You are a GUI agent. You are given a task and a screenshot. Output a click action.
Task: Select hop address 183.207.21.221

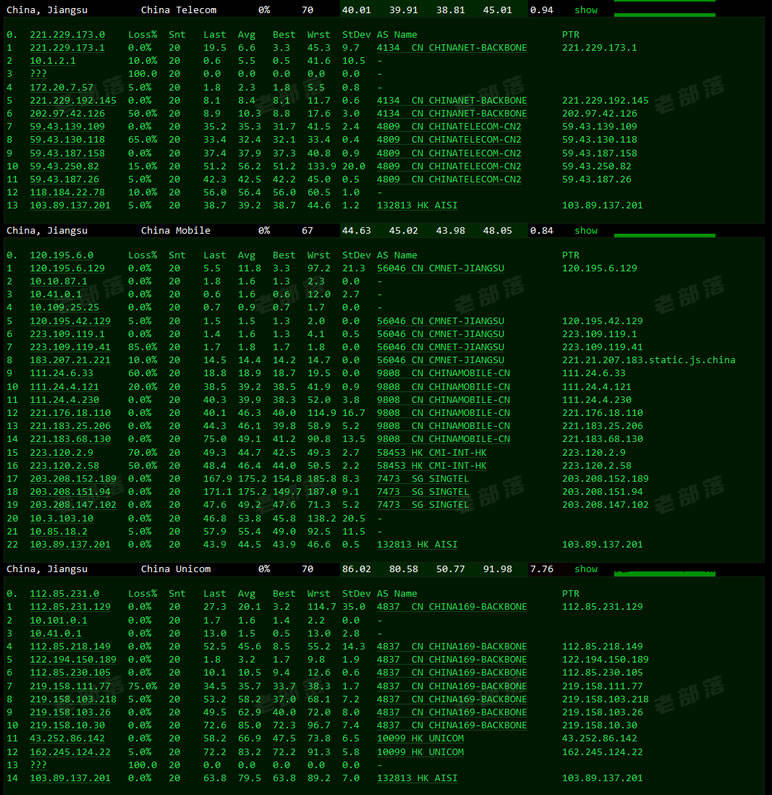pyautogui.click(x=70, y=360)
